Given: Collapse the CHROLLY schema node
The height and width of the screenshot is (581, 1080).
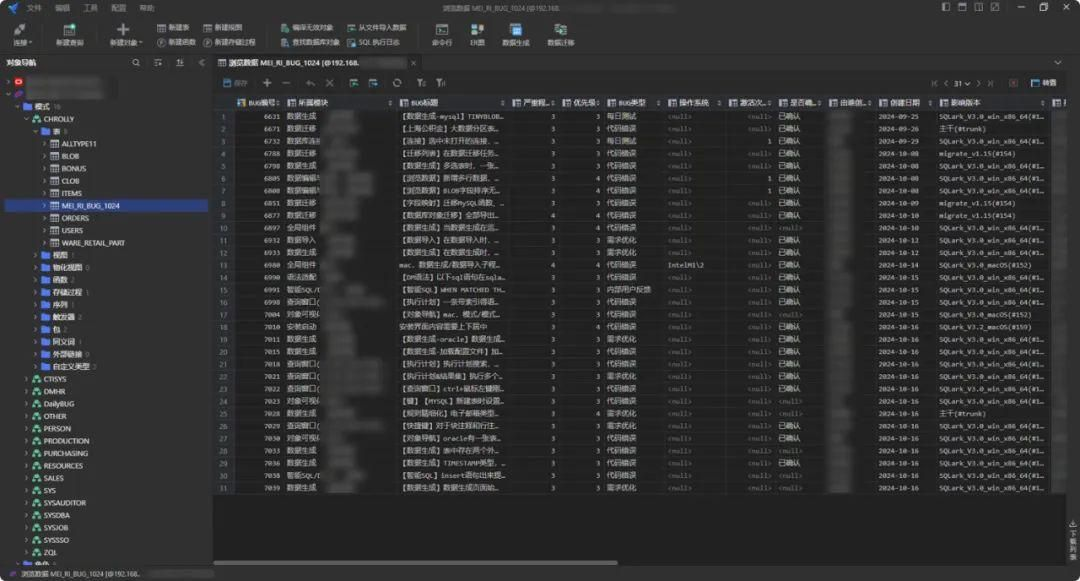Looking at the screenshot, I should click(x=28, y=119).
